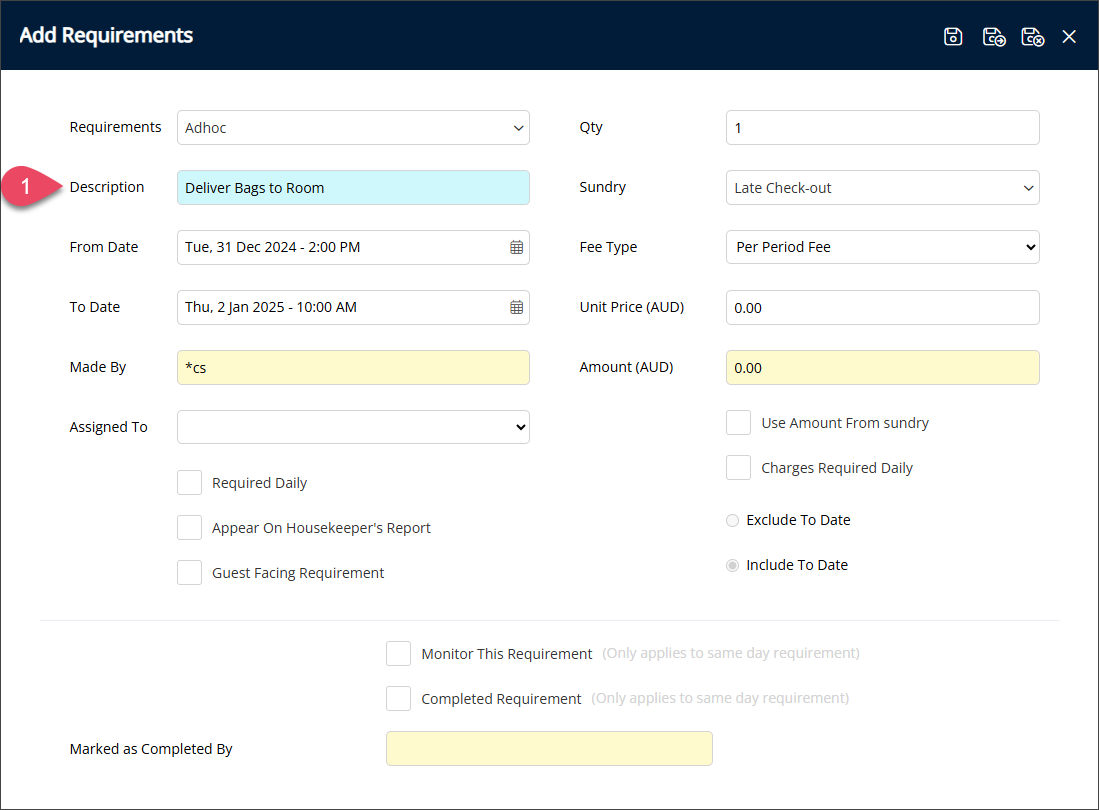Open the Requirements dropdown showing Adhoc
This screenshot has height=810, width=1099.
353,128
